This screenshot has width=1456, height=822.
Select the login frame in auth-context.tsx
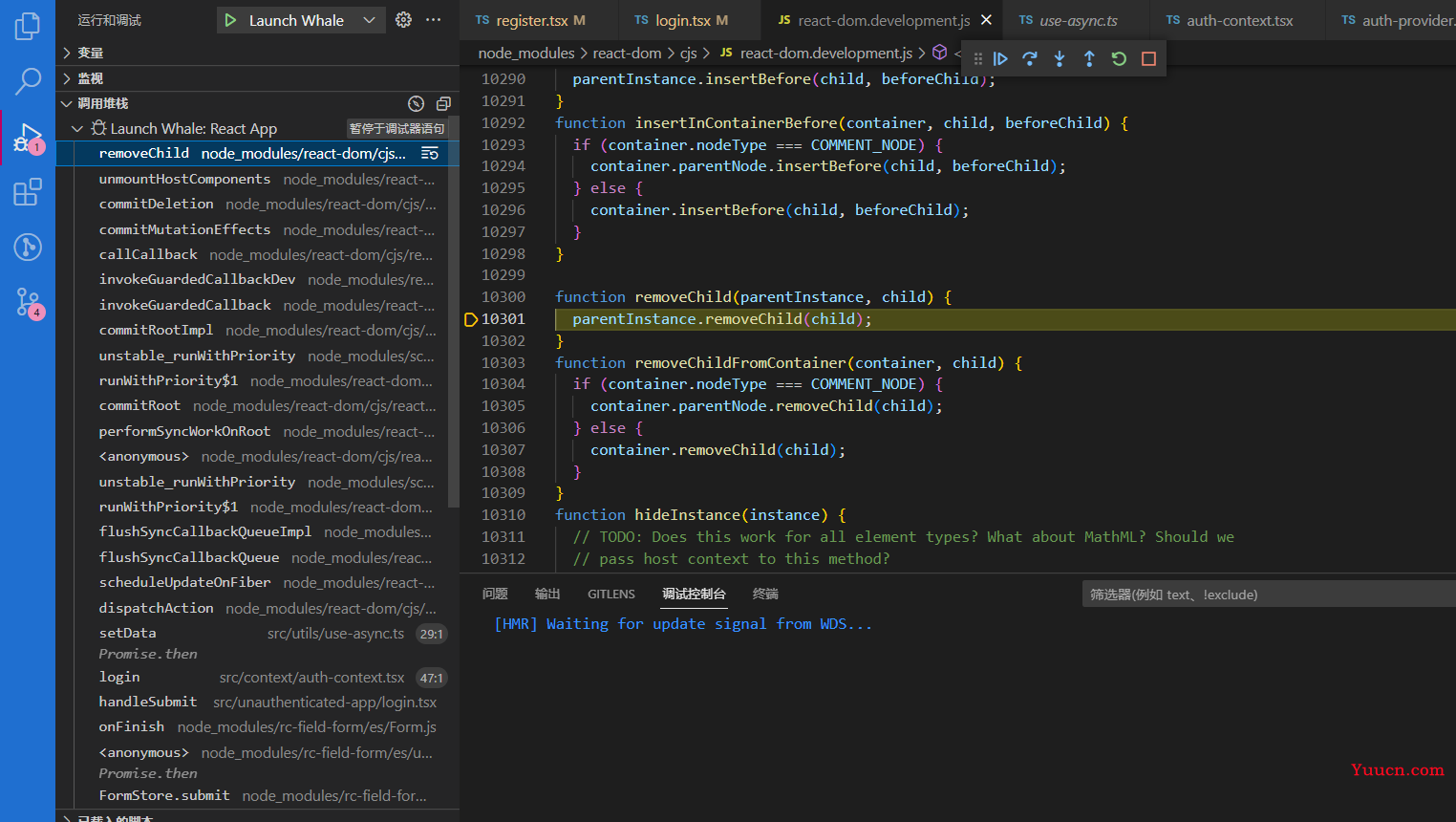(x=253, y=677)
